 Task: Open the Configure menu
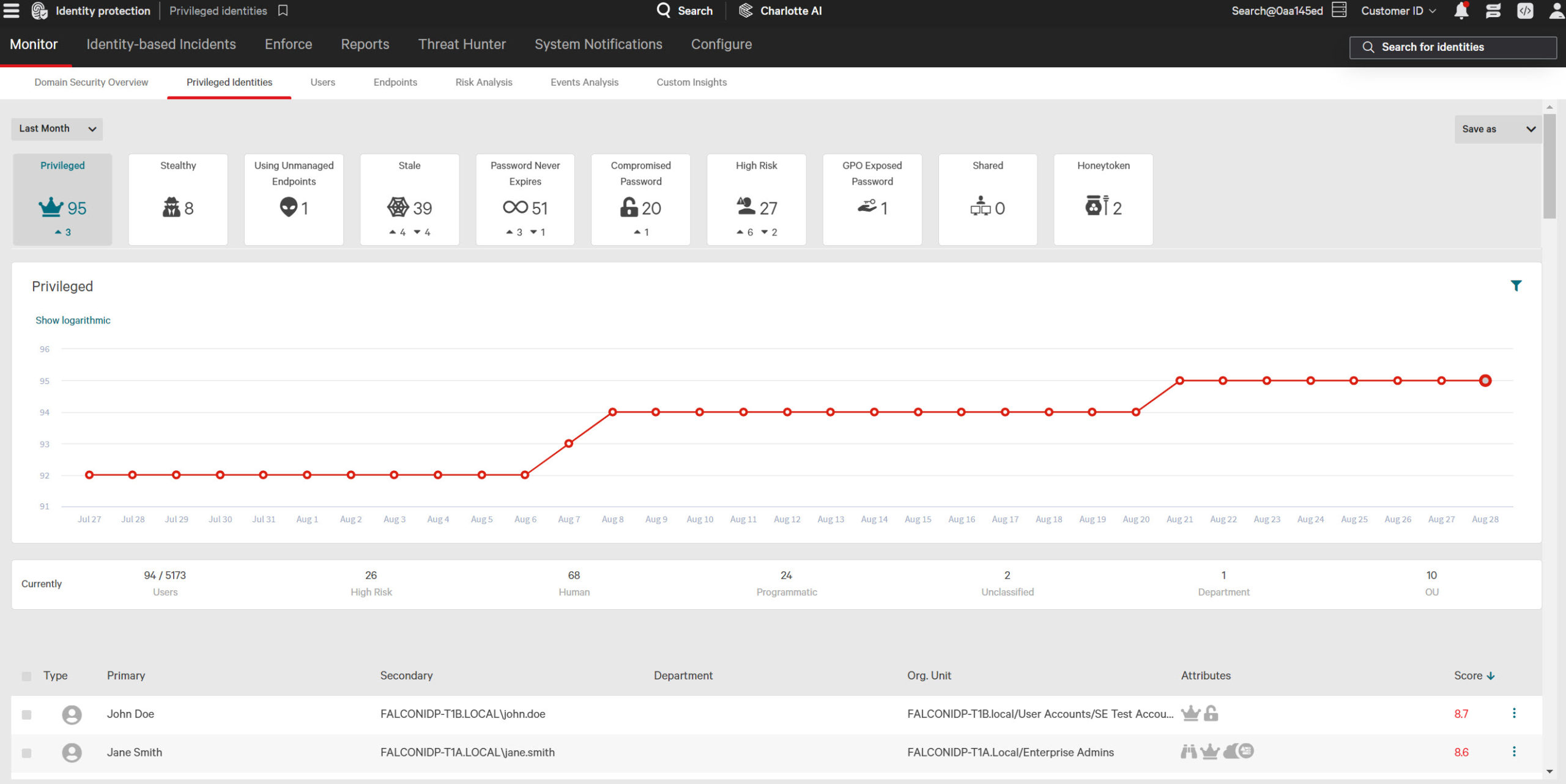pos(721,44)
